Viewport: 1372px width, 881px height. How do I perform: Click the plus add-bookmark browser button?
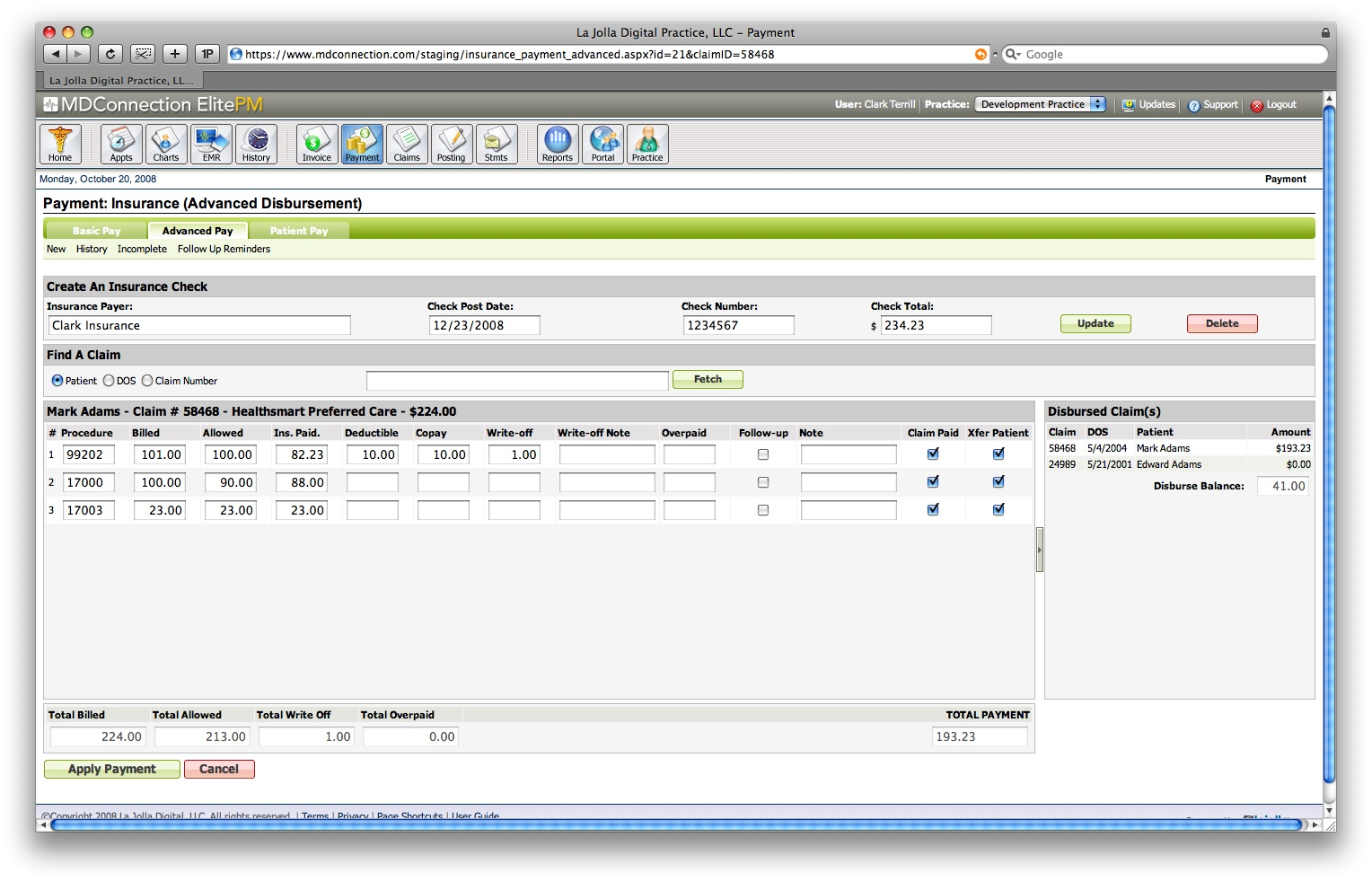(x=175, y=54)
